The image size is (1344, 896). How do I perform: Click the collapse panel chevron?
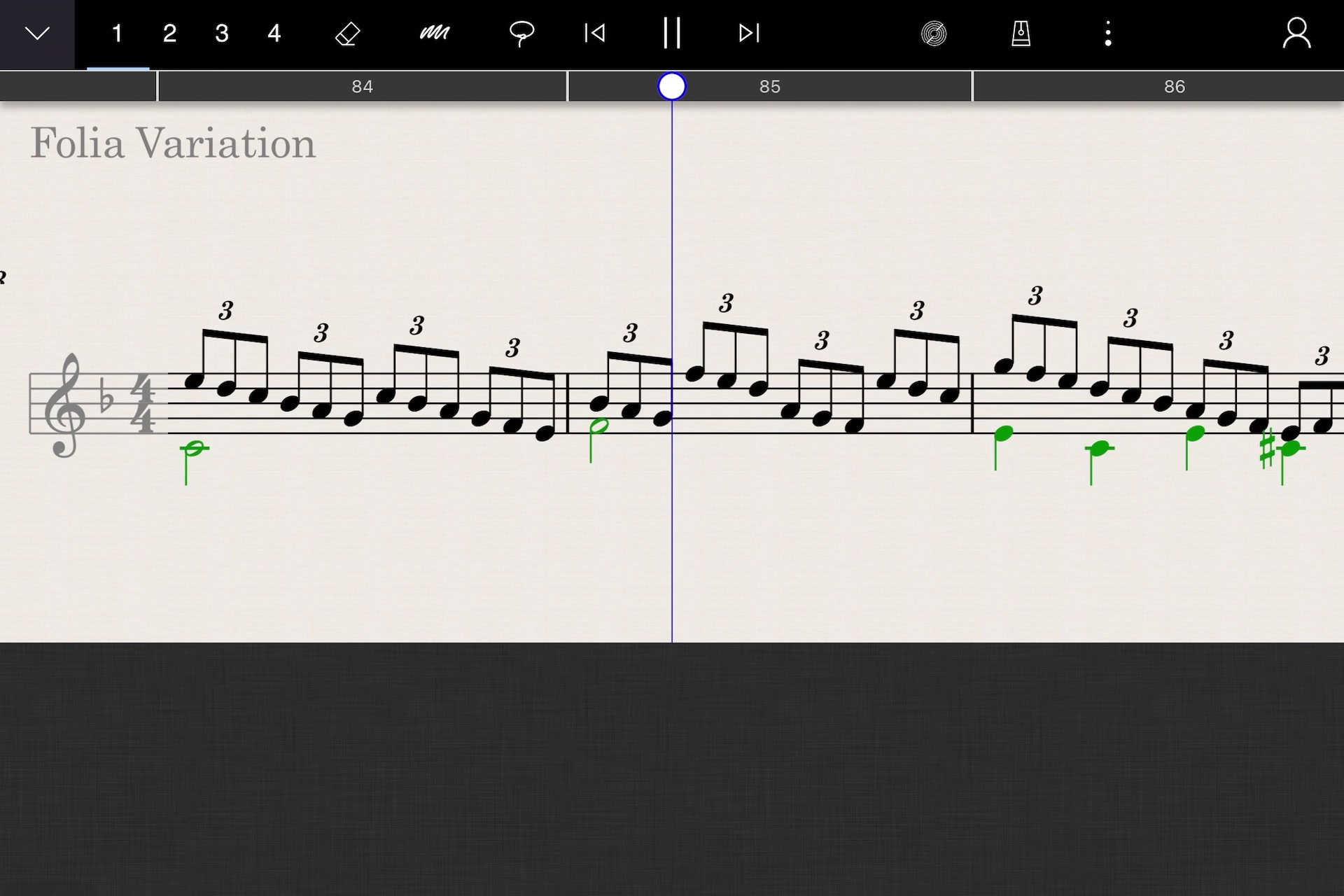(x=36, y=33)
